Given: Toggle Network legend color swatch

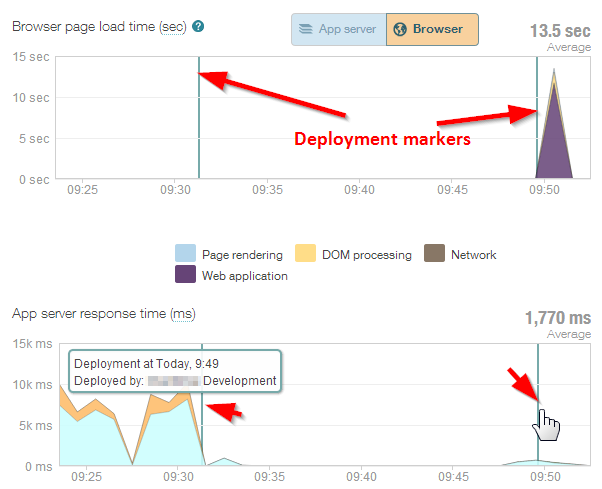Looking at the screenshot, I should (434, 253).
